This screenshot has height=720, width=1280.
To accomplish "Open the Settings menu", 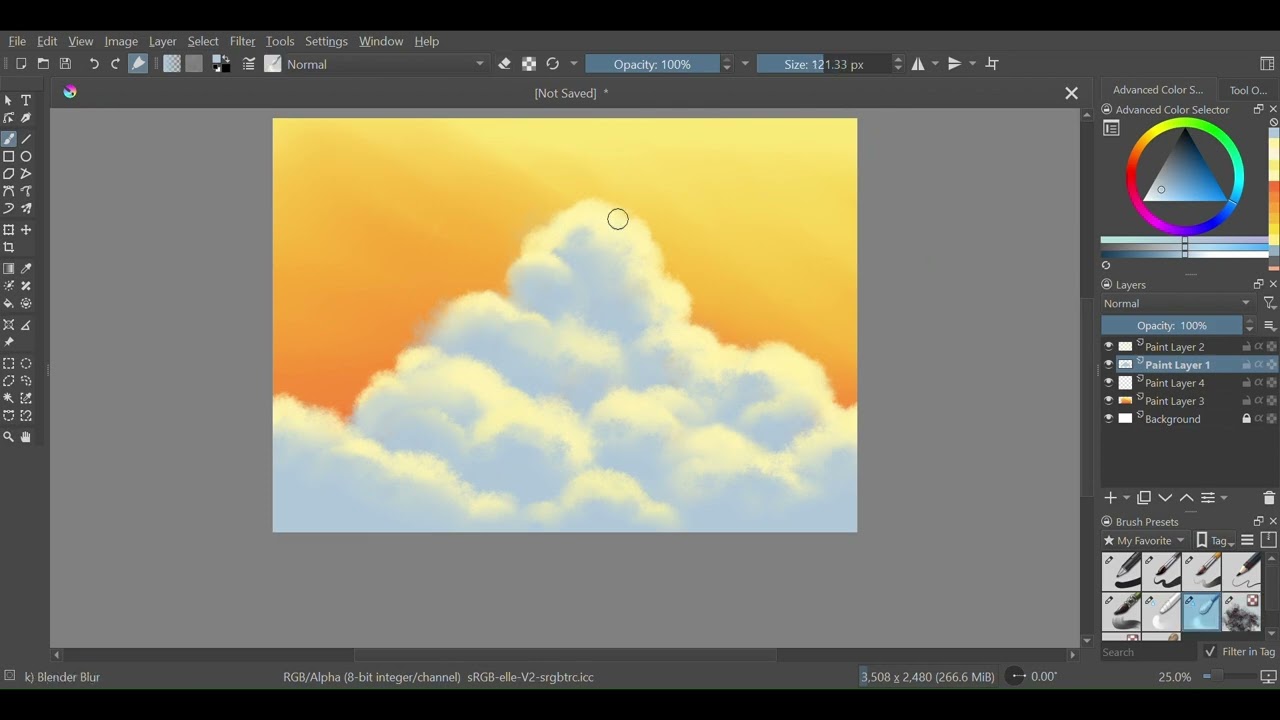I will point(326,41).
